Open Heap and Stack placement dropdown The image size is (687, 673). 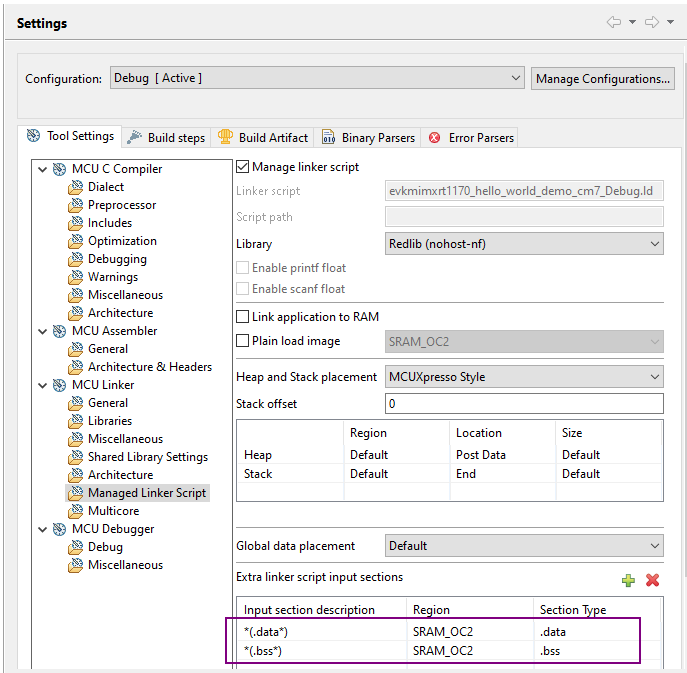tap(524, 377)
